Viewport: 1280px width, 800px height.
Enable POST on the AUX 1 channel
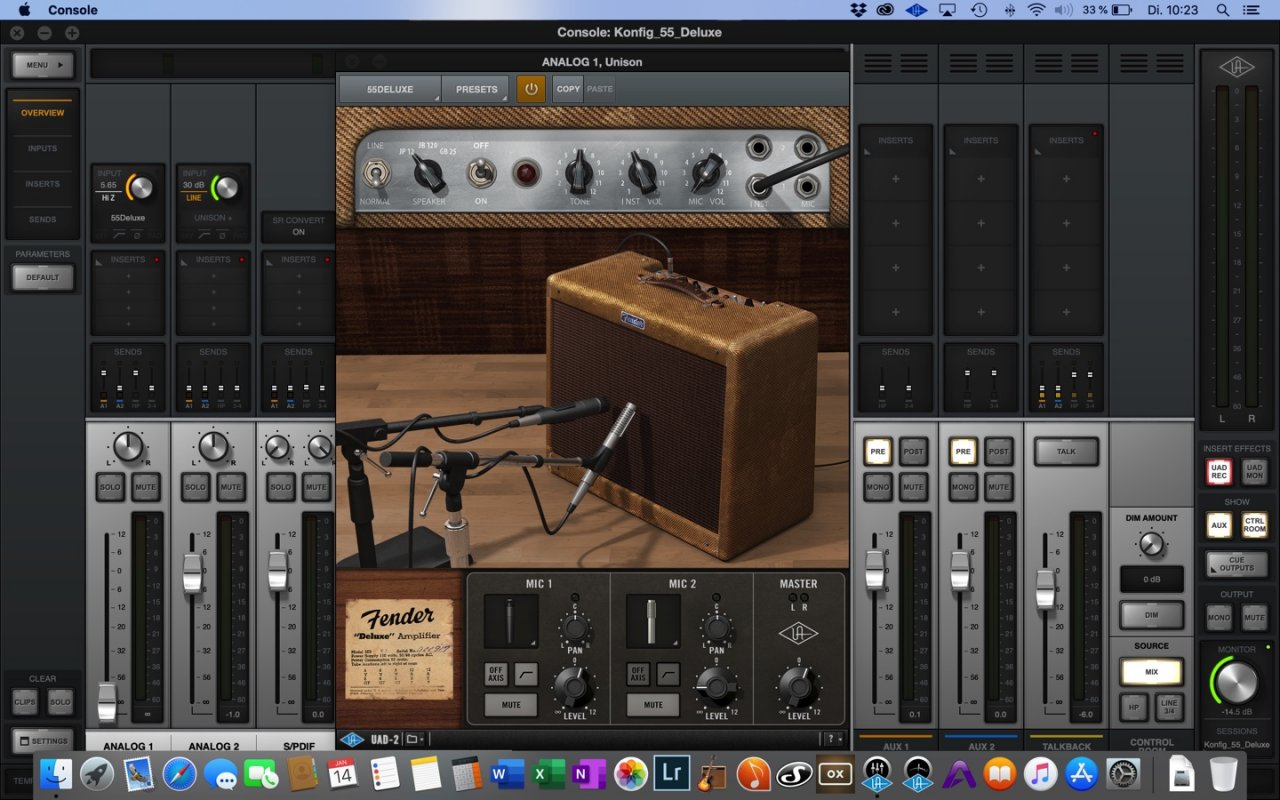coord(913,451)
